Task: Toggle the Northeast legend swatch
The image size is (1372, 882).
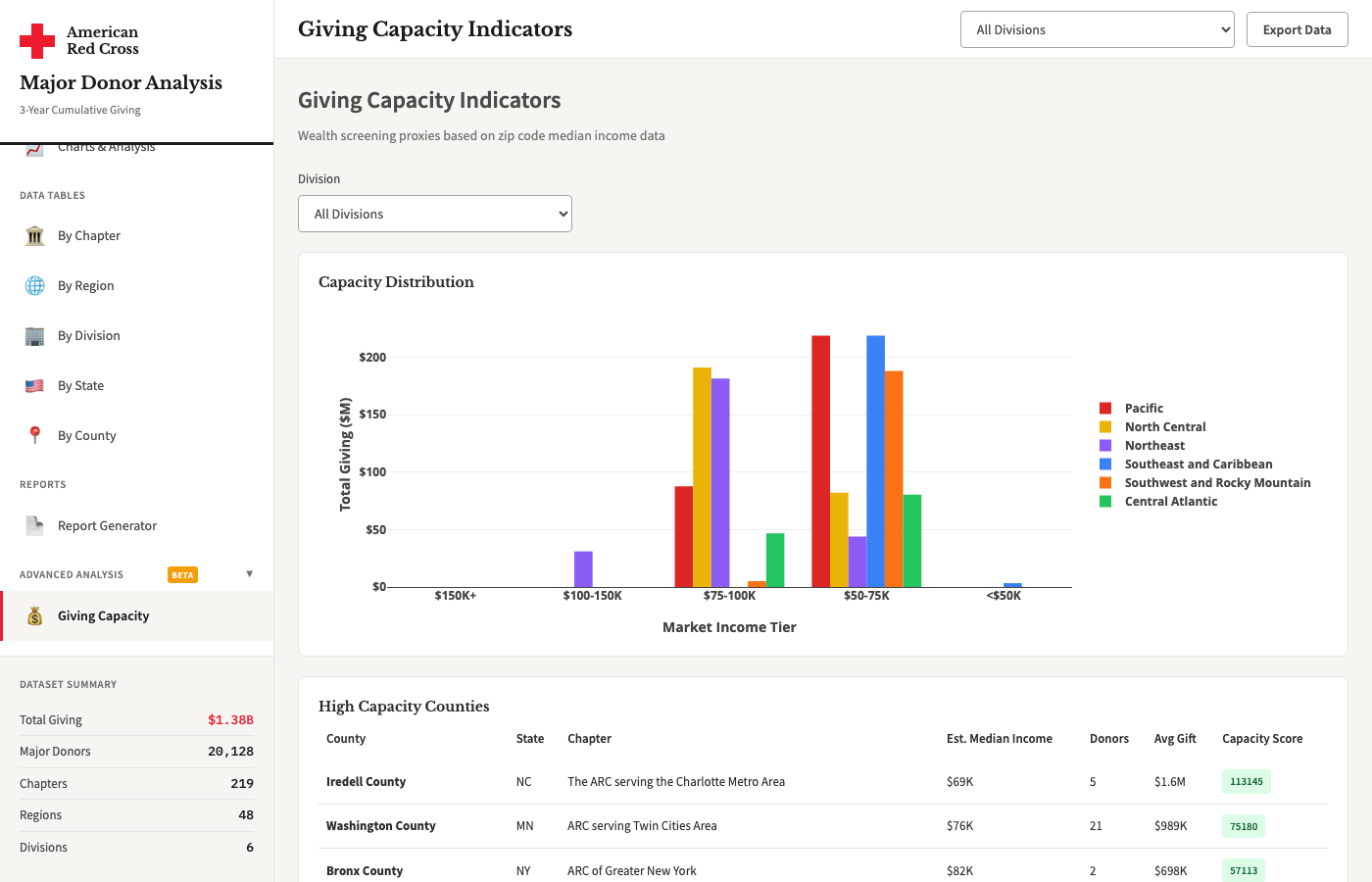Action: coord(1105,446)
